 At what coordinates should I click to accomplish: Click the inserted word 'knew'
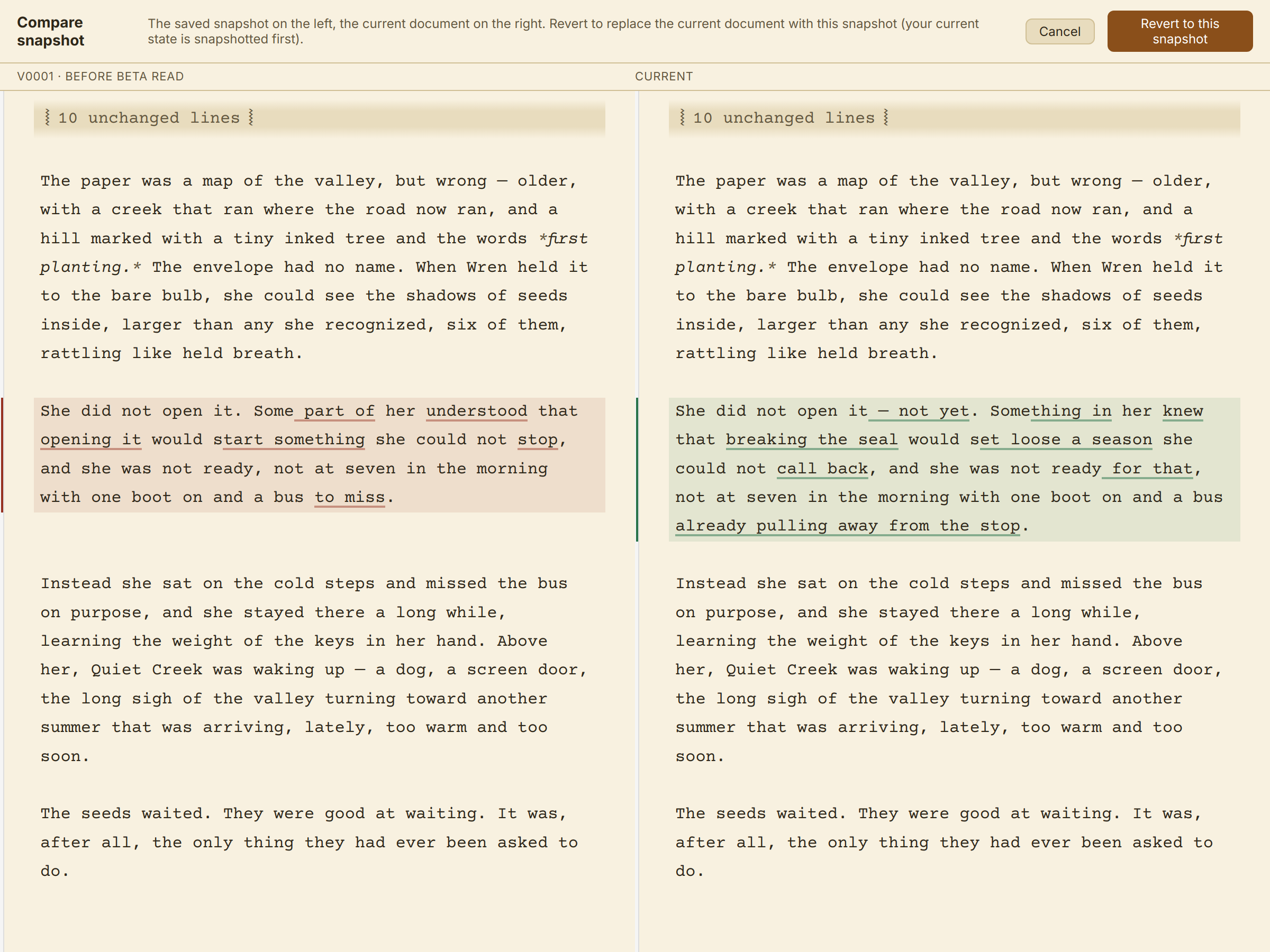(x=1183, y=411)
